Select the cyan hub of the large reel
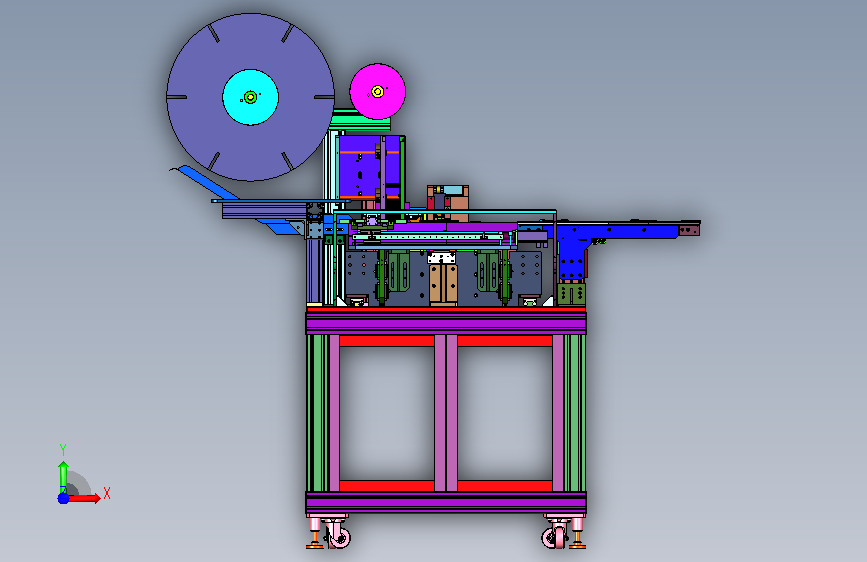This screenshot has height=562, width=867. (250, 97)
